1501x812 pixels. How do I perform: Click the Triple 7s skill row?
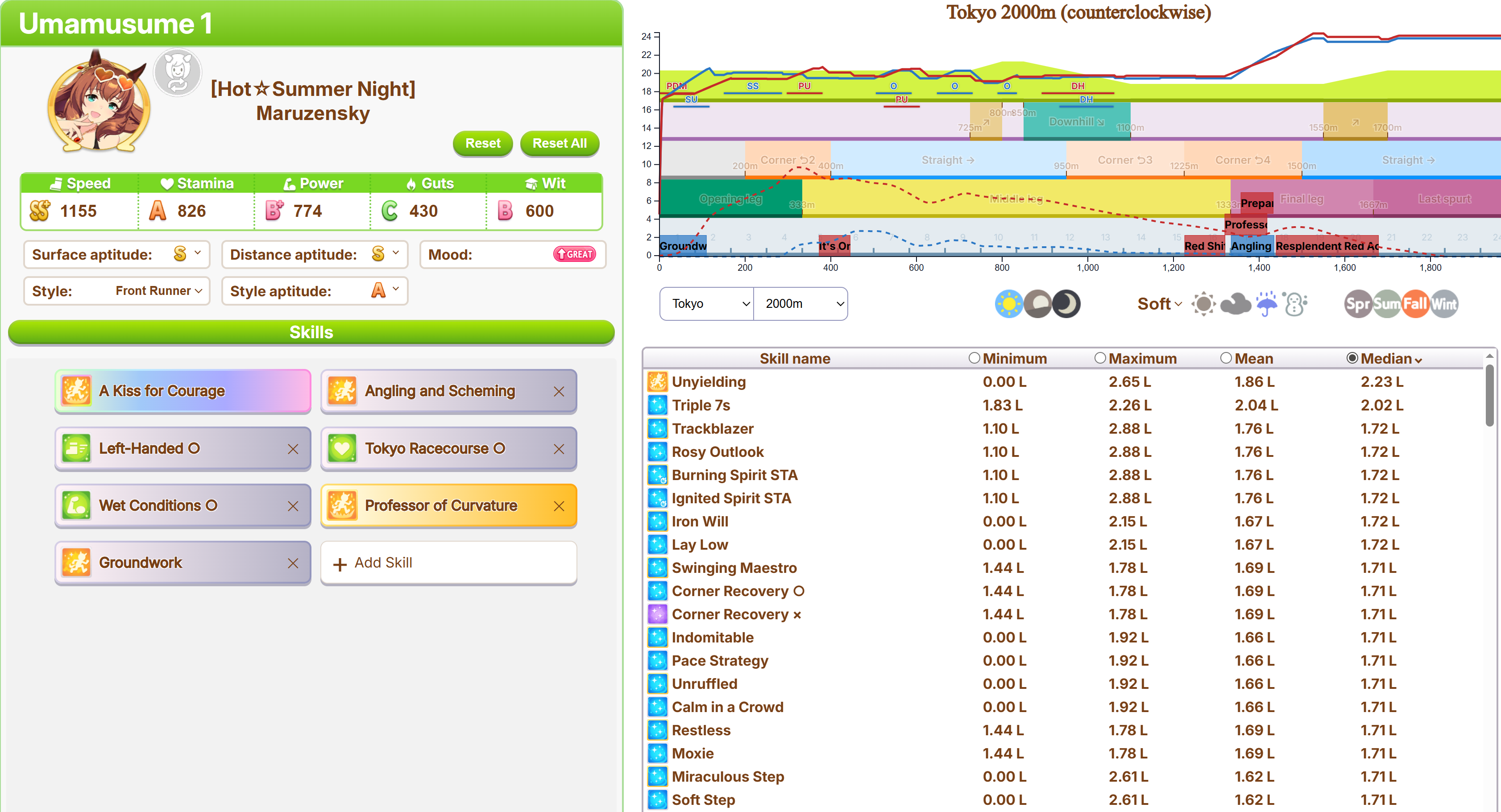pyautogui.click(x=701, y=405)
